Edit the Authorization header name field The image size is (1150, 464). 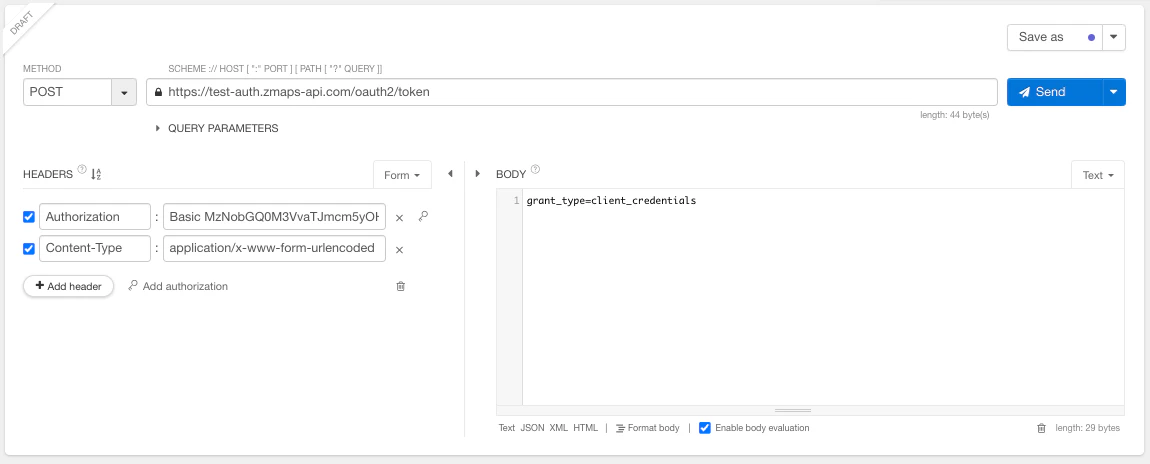pos(95,217)
